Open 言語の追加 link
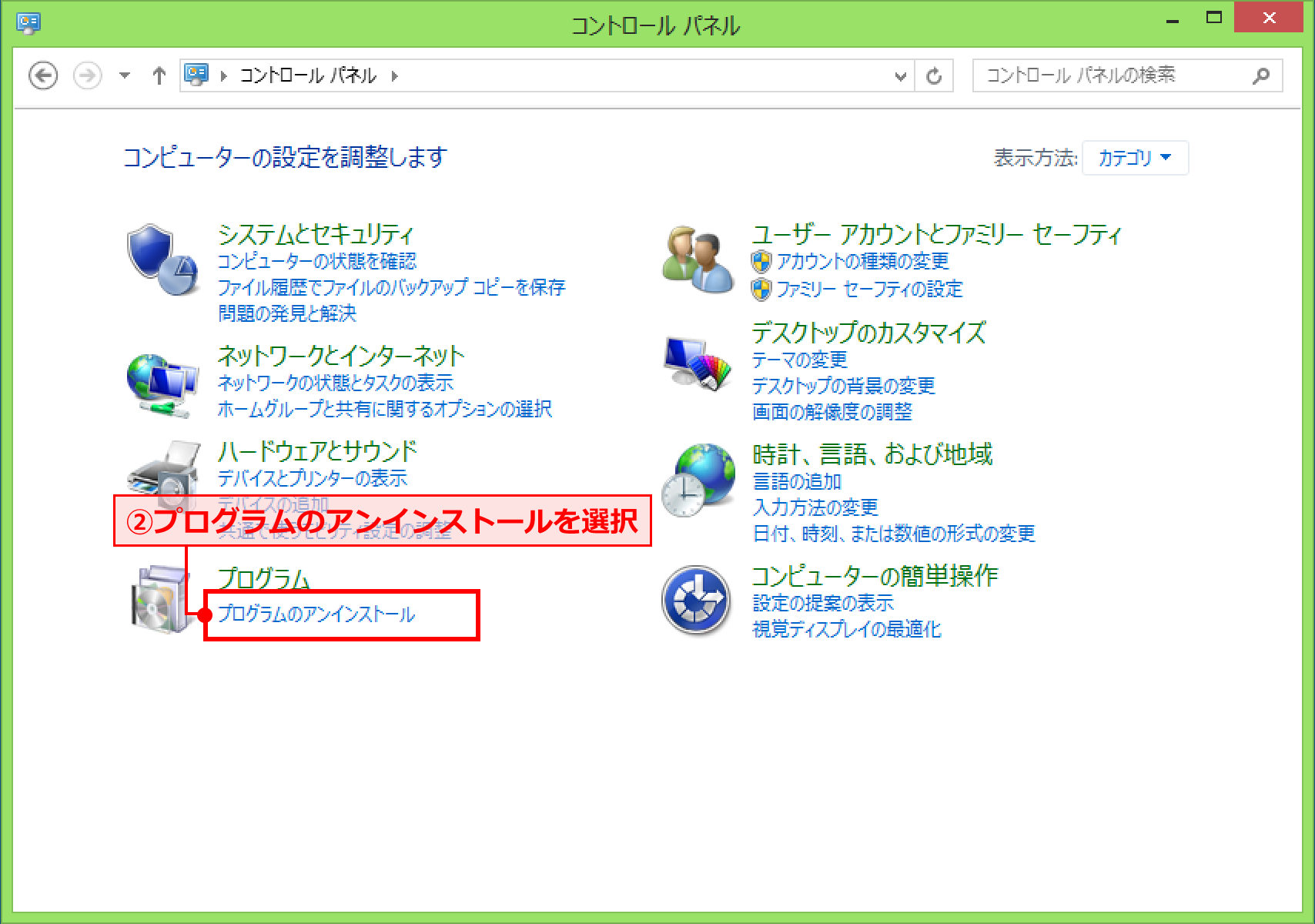1315x924 pixels. click(797, 481)
